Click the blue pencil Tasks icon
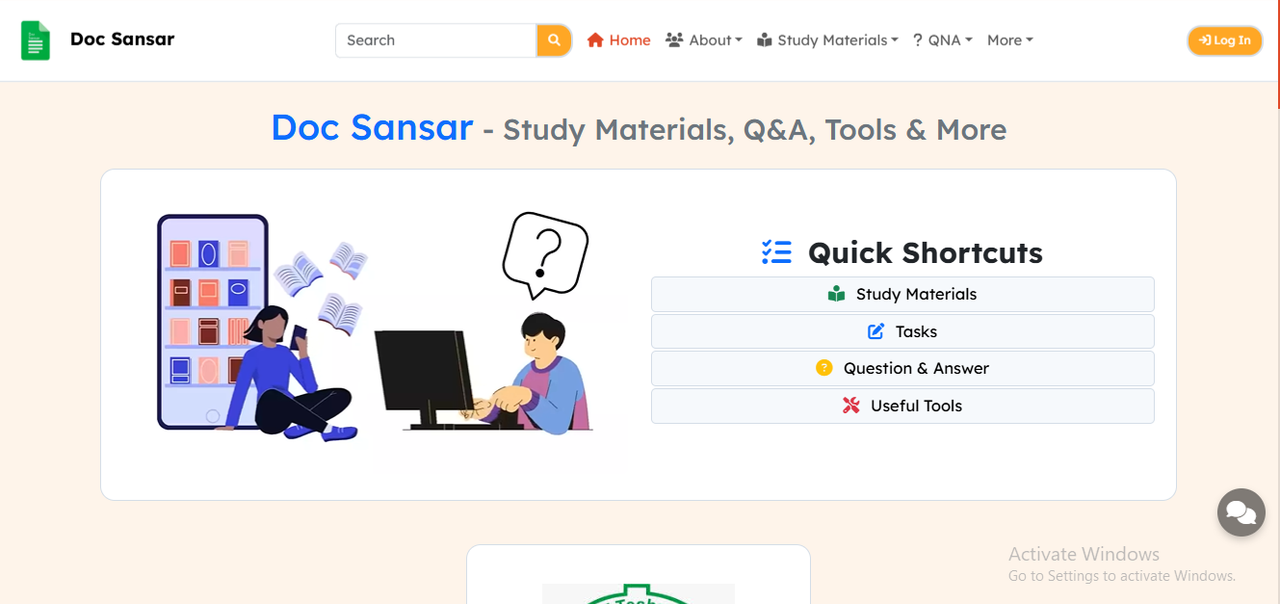The image size is (1280, 604). [876, 331]
